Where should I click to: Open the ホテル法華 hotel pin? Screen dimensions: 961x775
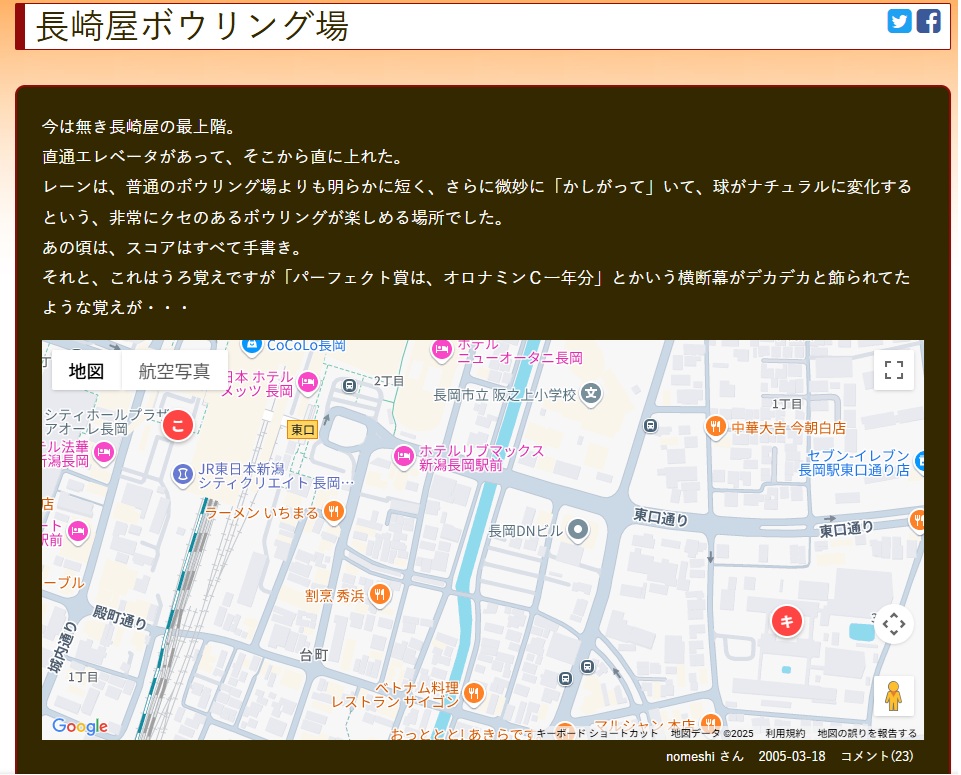point(104,453)
